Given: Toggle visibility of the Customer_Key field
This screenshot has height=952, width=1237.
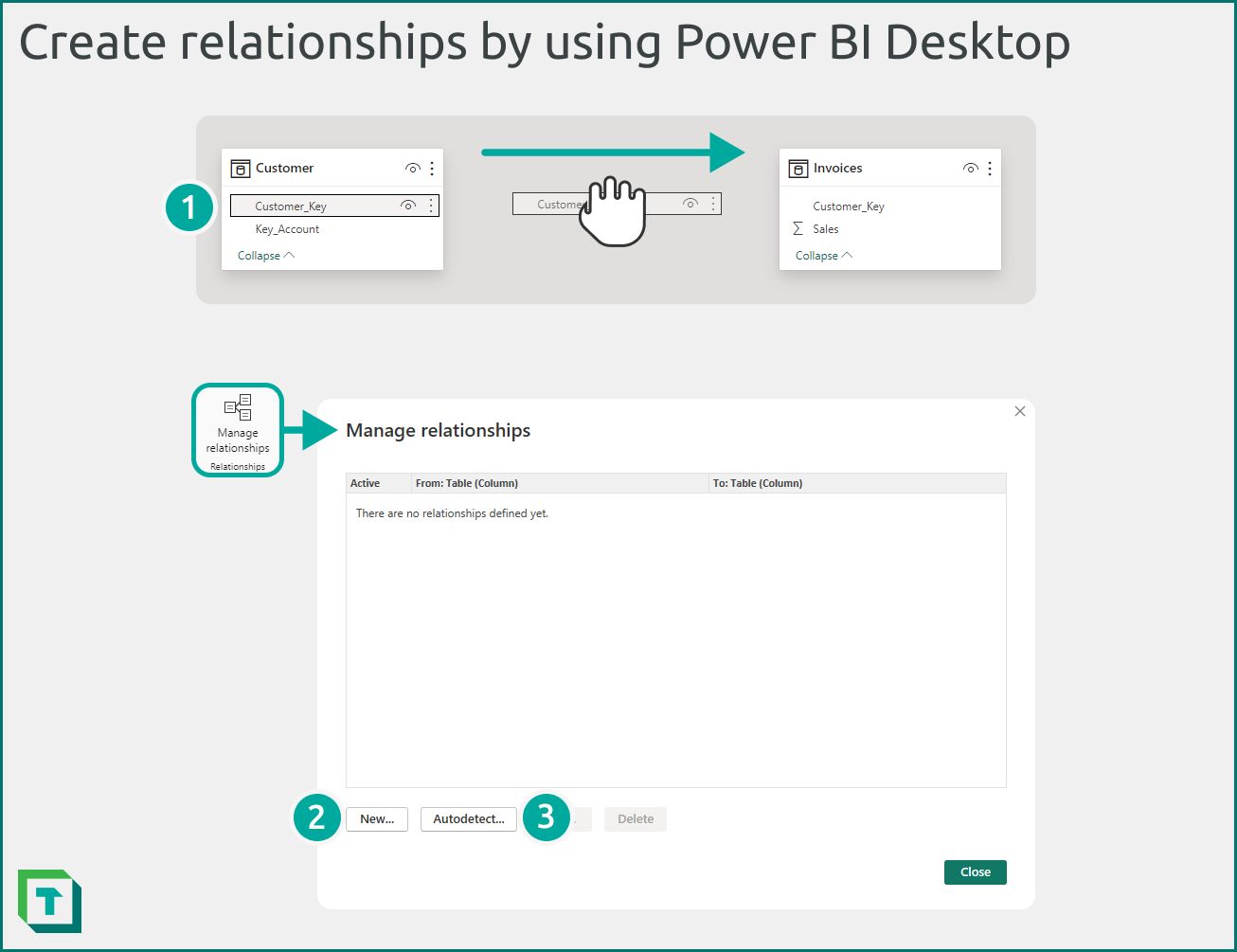Looking at the screenshot, I should pyautogui.click(x=408, y=205).
